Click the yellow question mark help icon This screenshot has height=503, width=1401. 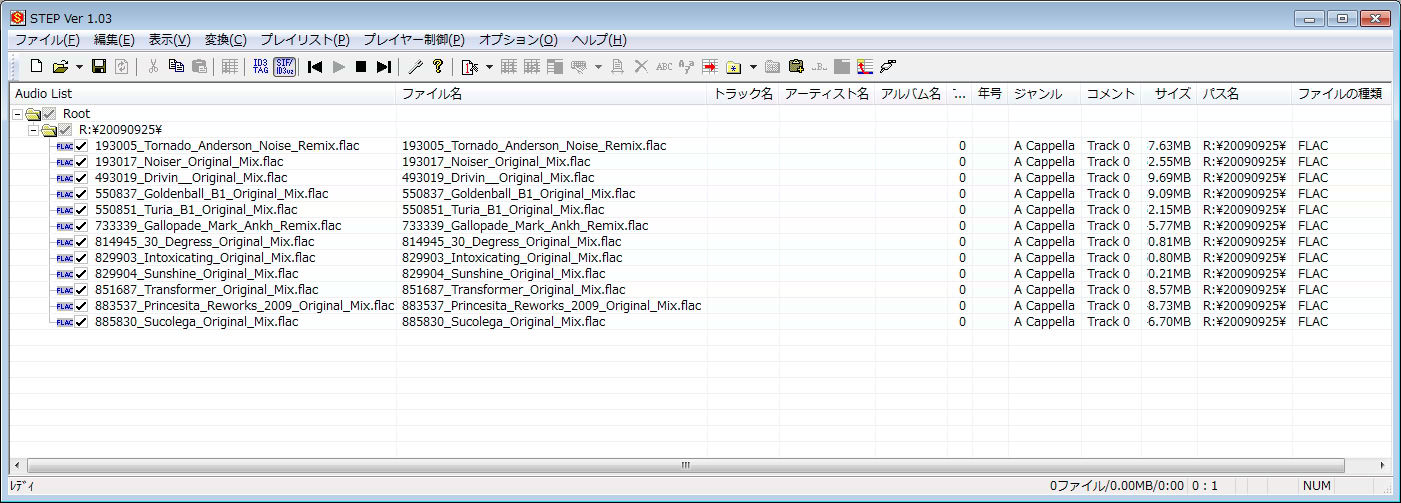click(438, 67)
